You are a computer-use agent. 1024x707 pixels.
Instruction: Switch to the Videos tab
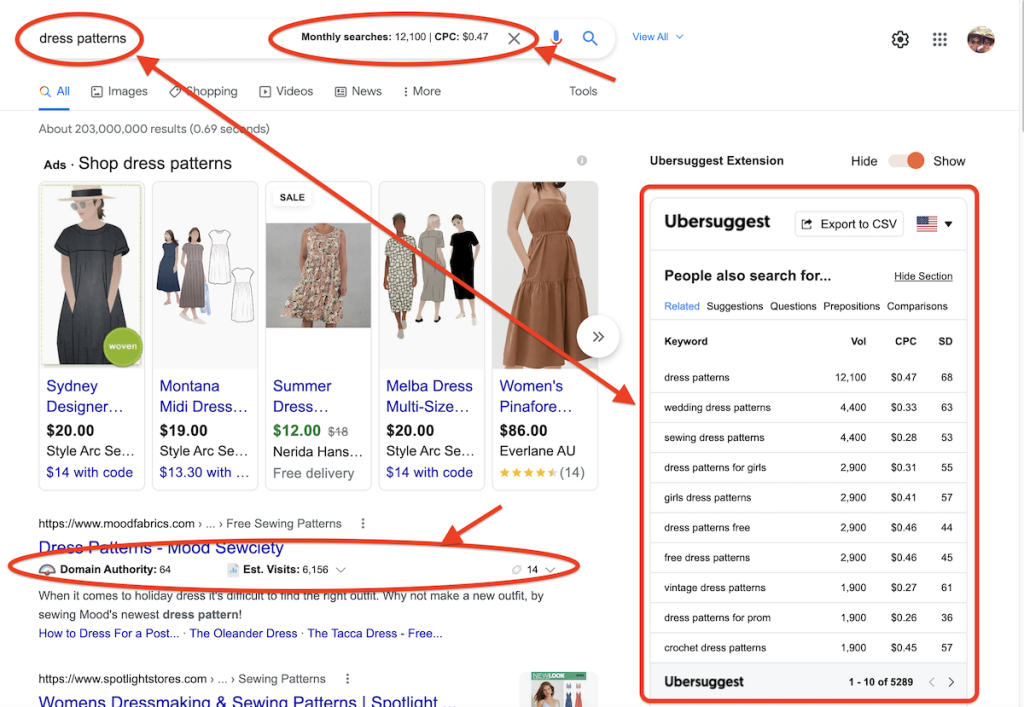pos(286,91)
